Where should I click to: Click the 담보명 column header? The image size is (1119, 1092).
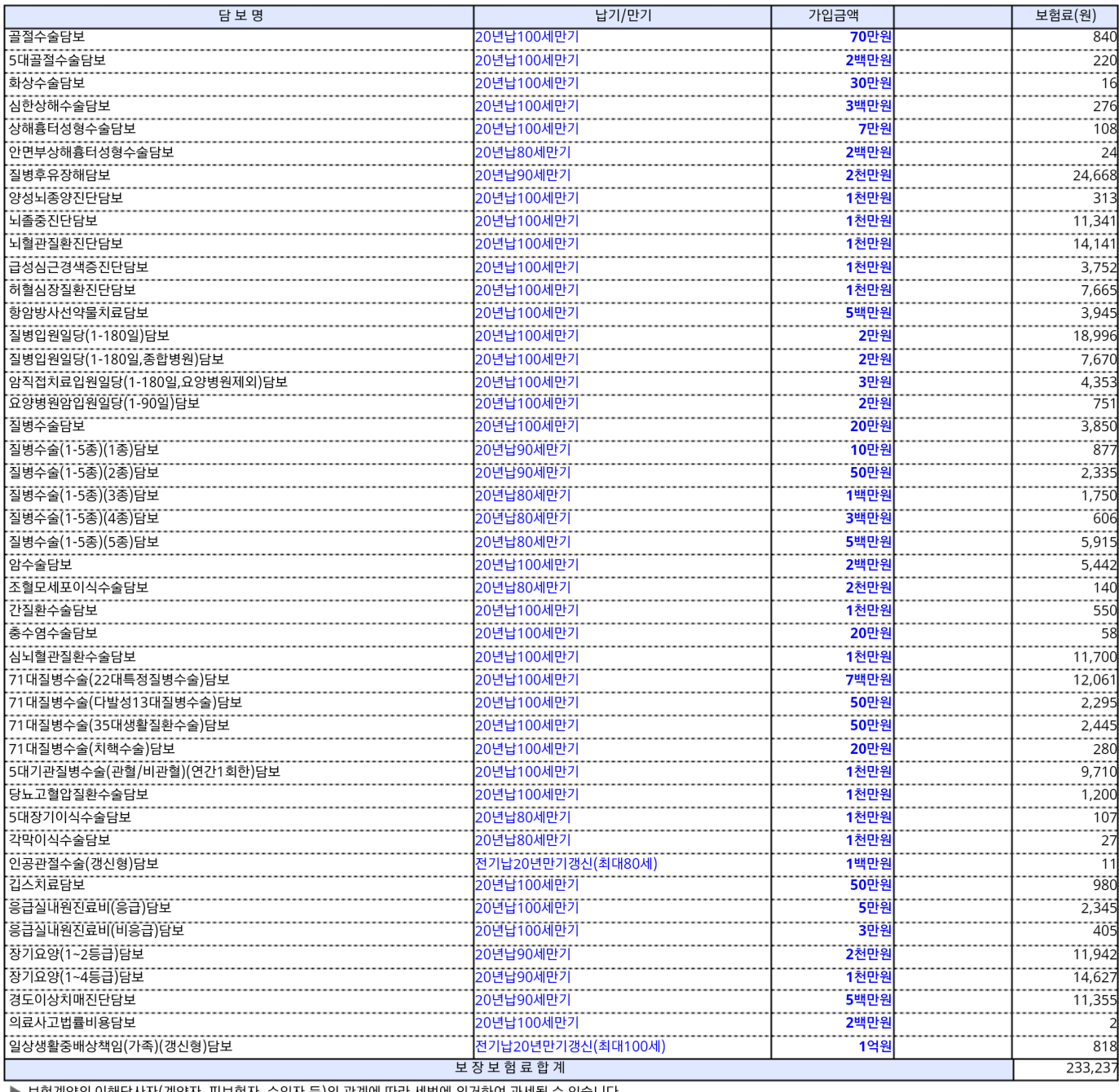pos(240,15)
